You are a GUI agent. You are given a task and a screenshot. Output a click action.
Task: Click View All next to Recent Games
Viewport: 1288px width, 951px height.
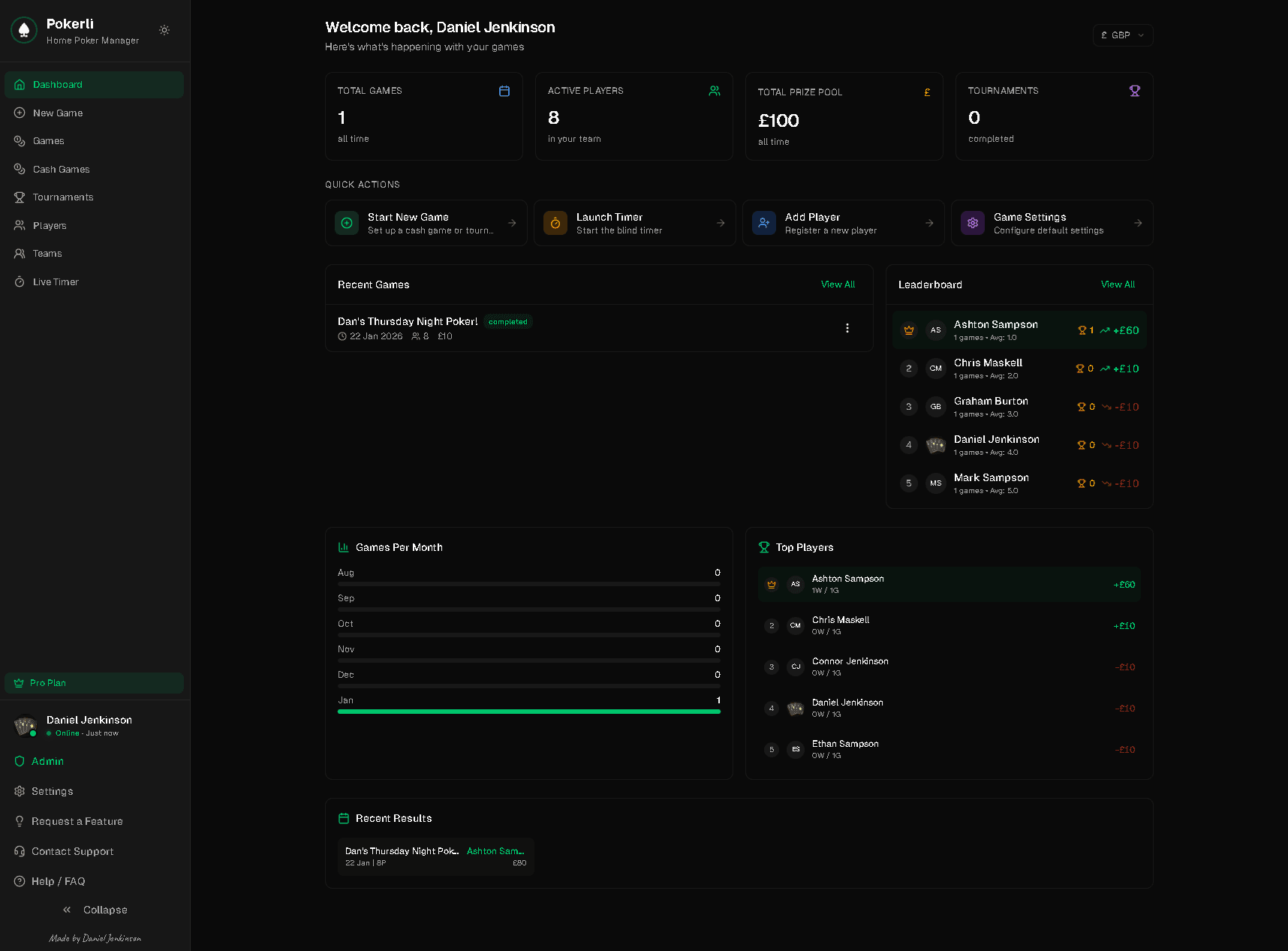(x=838, y=284)
